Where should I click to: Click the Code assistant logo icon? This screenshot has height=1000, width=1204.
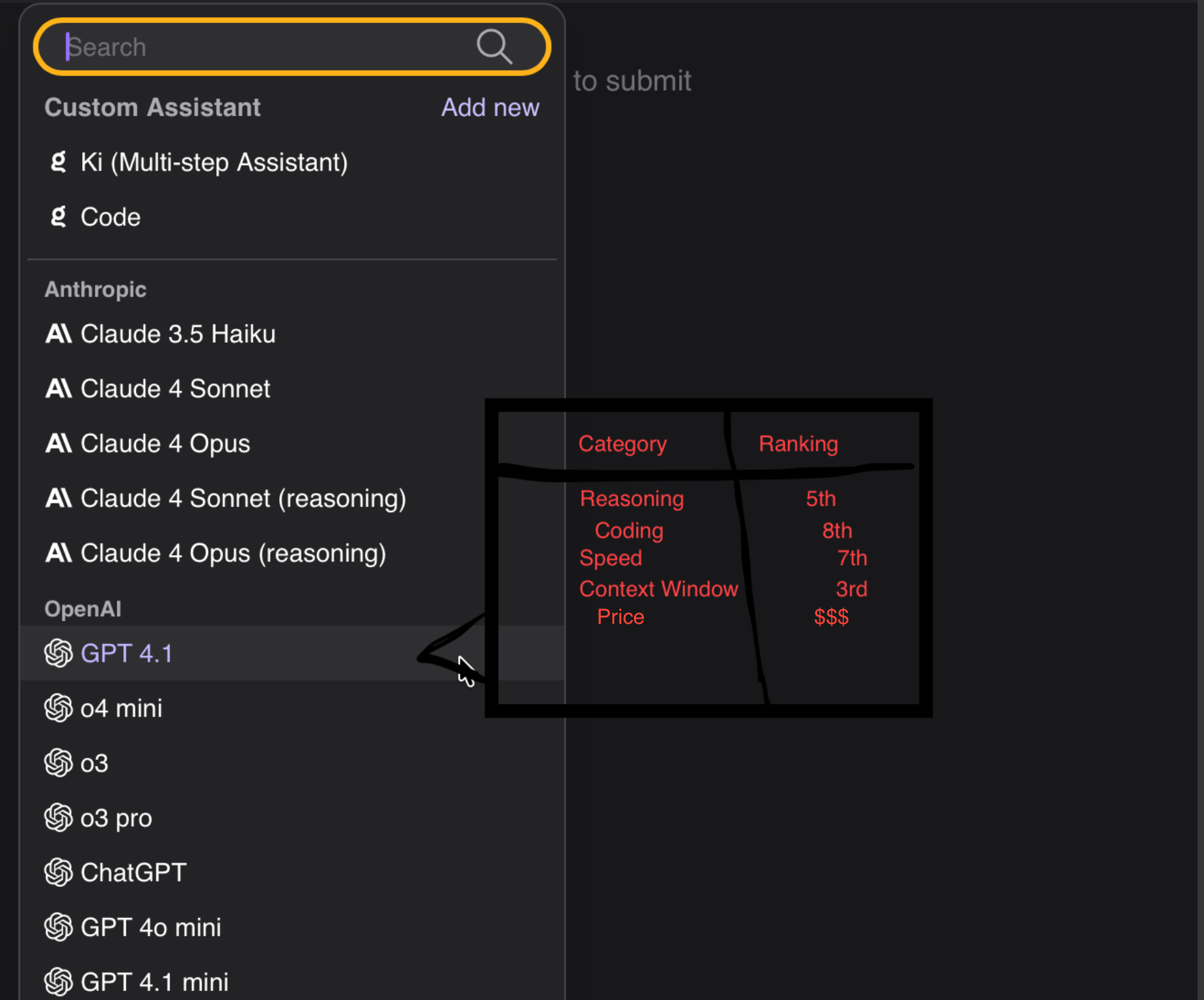pos(58,217)
